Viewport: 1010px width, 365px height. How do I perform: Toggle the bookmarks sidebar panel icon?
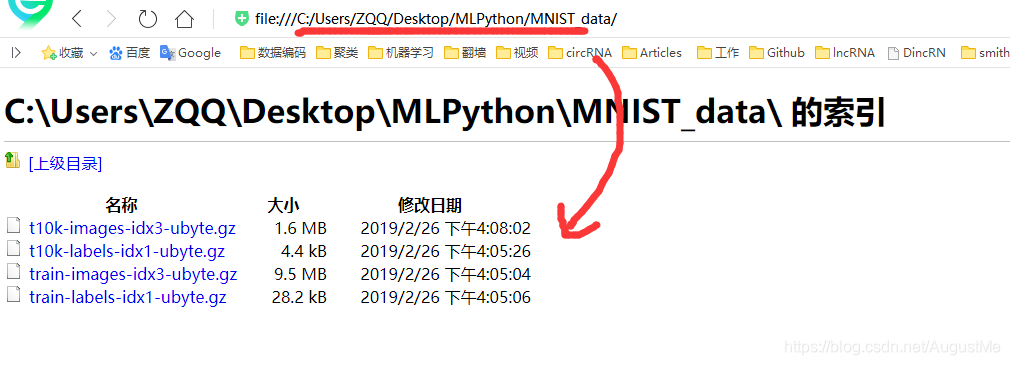16,53
